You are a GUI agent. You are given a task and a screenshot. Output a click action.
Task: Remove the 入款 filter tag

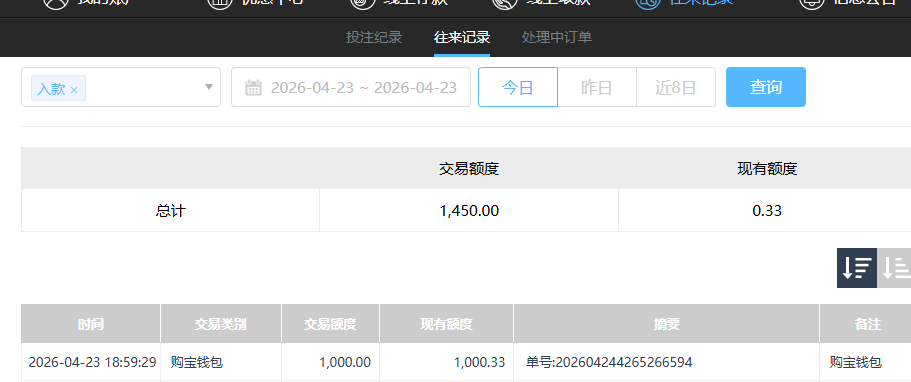(74, 90)
